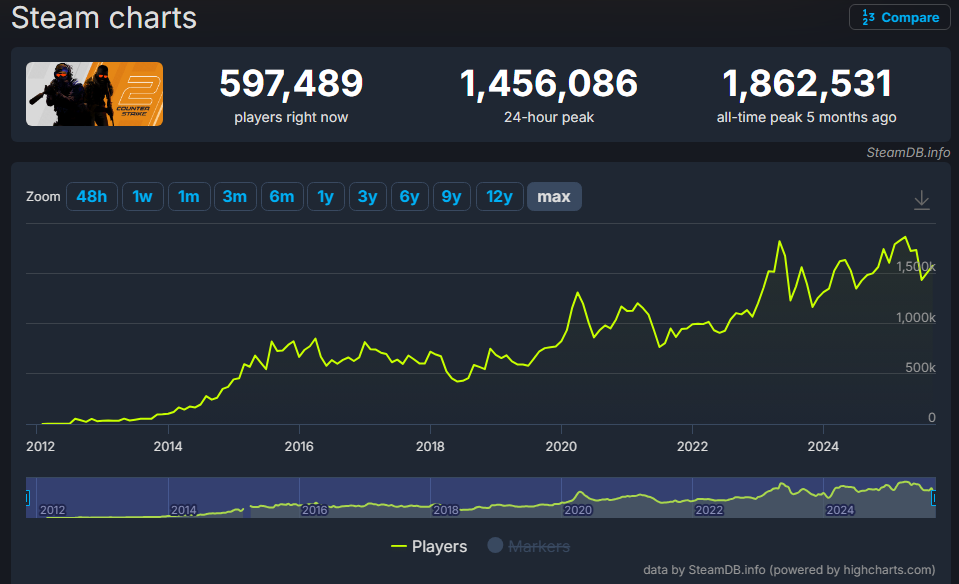Set zoom to 3m
Screen dimensions: 959x584
[235, 196]
